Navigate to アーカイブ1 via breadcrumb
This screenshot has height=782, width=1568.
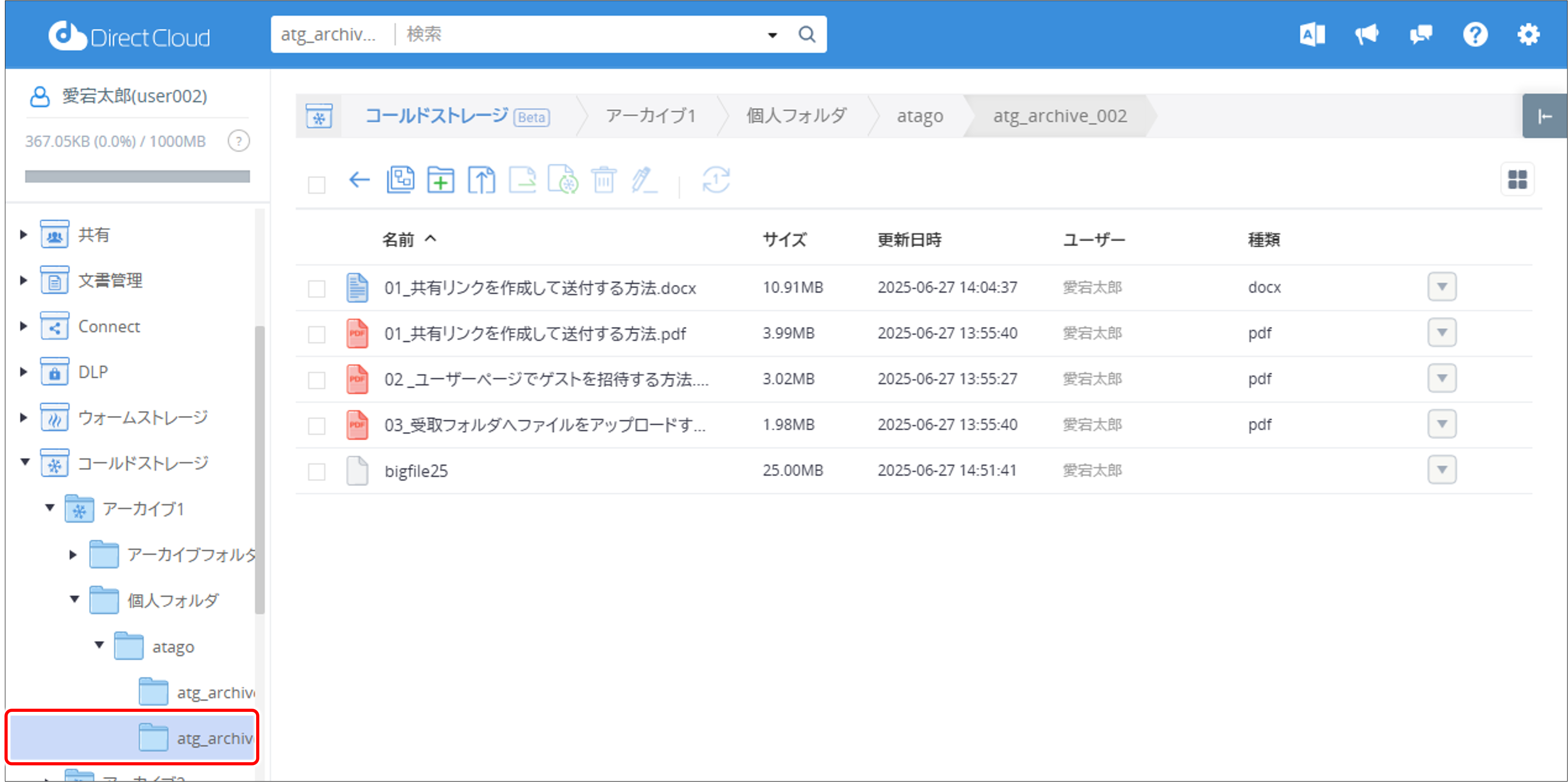tap(650, 116)
